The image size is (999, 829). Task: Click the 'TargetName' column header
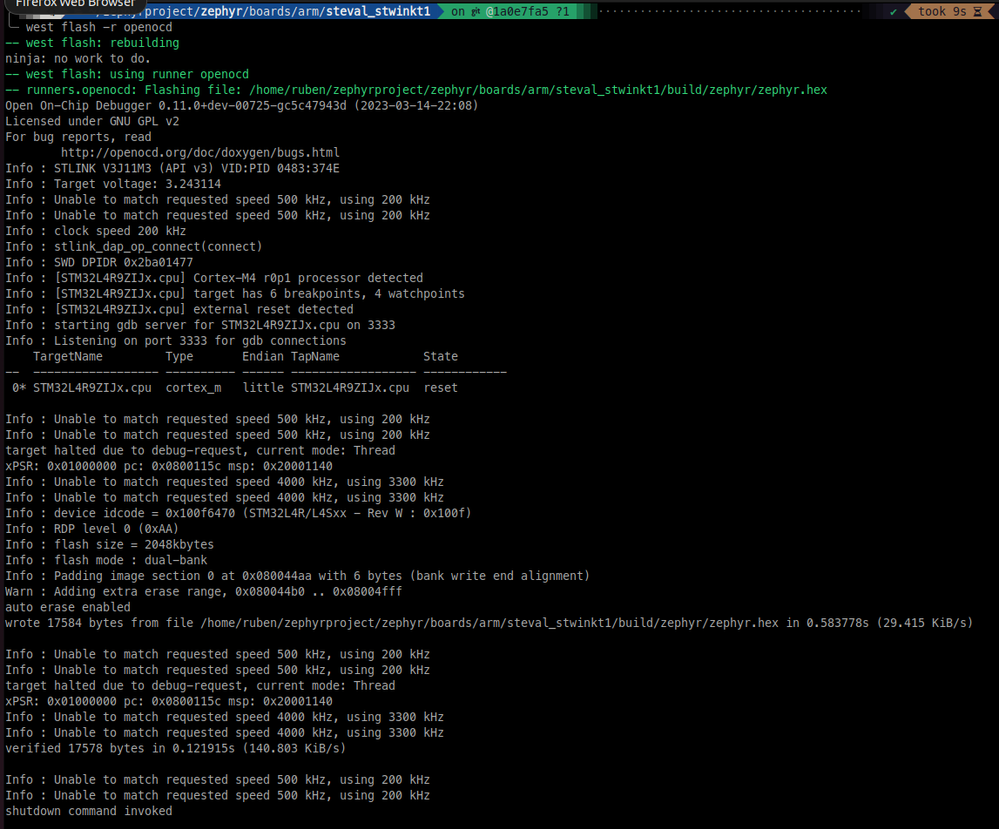pyautogui.click(x=68, y=356)
